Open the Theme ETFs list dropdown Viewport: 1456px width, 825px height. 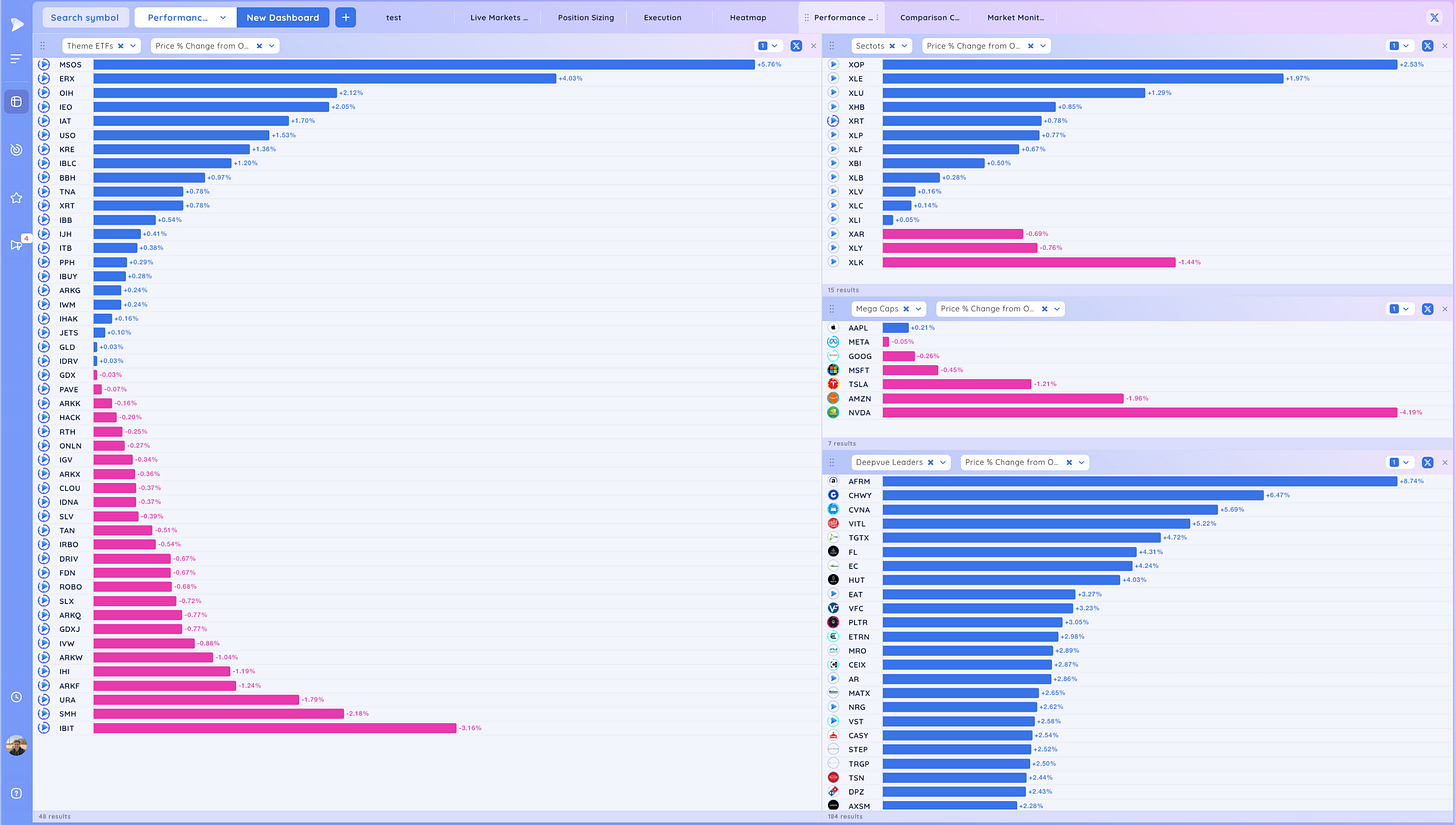coord(134,46)
